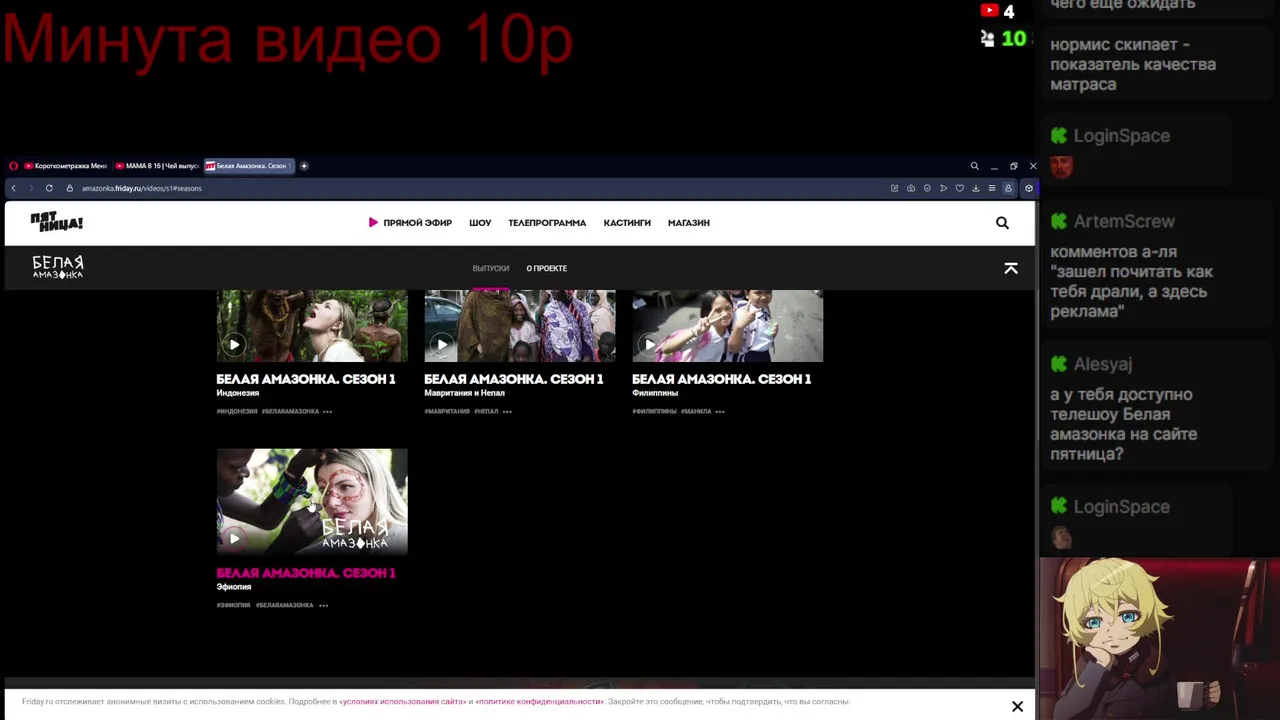This screenshot has width=1280, height=720.
Task: Click the browser Forward arrow
Action: click(31, 188)
